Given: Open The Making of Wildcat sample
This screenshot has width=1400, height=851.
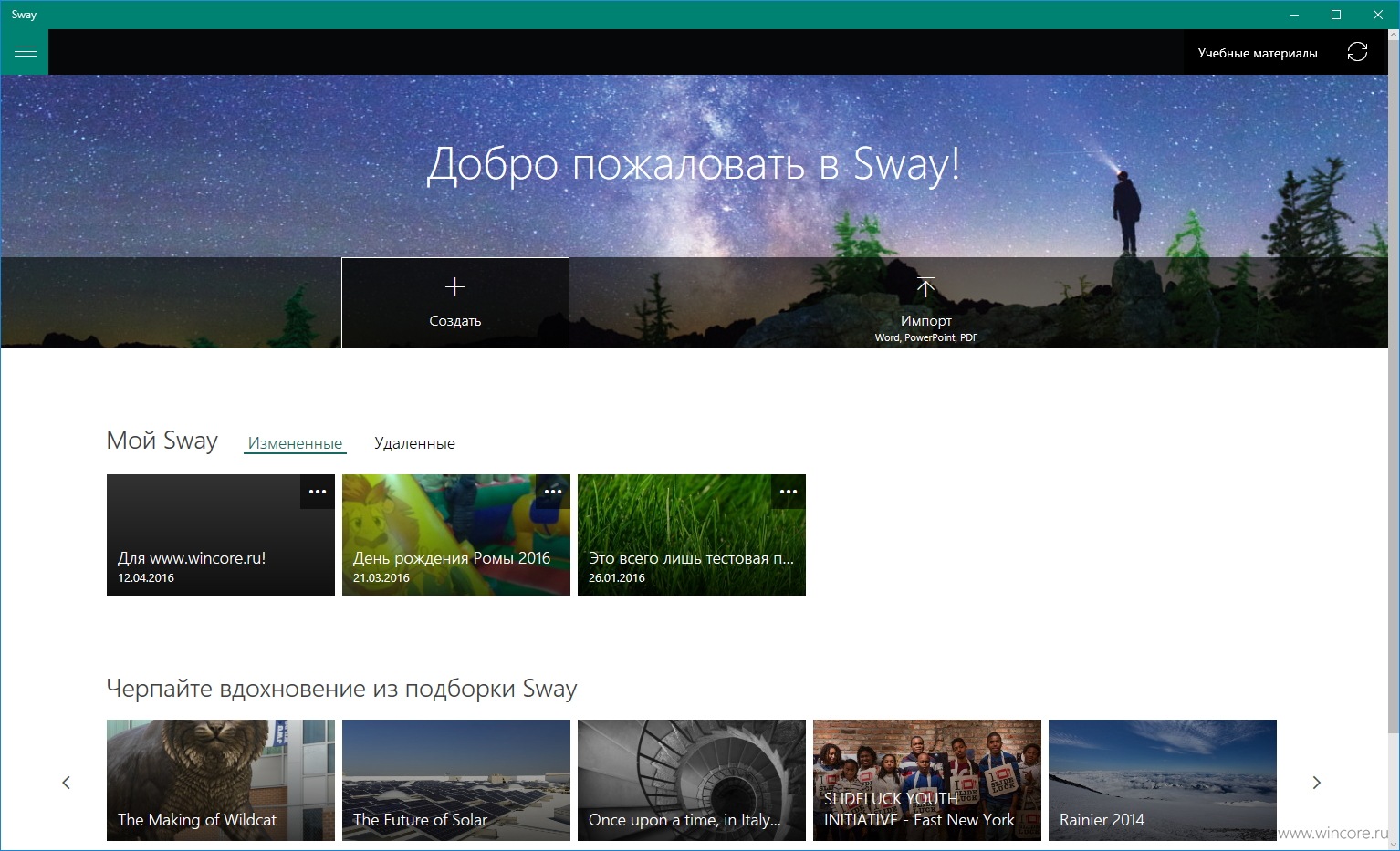Looking at the screenshot, I should click(221, 780).
